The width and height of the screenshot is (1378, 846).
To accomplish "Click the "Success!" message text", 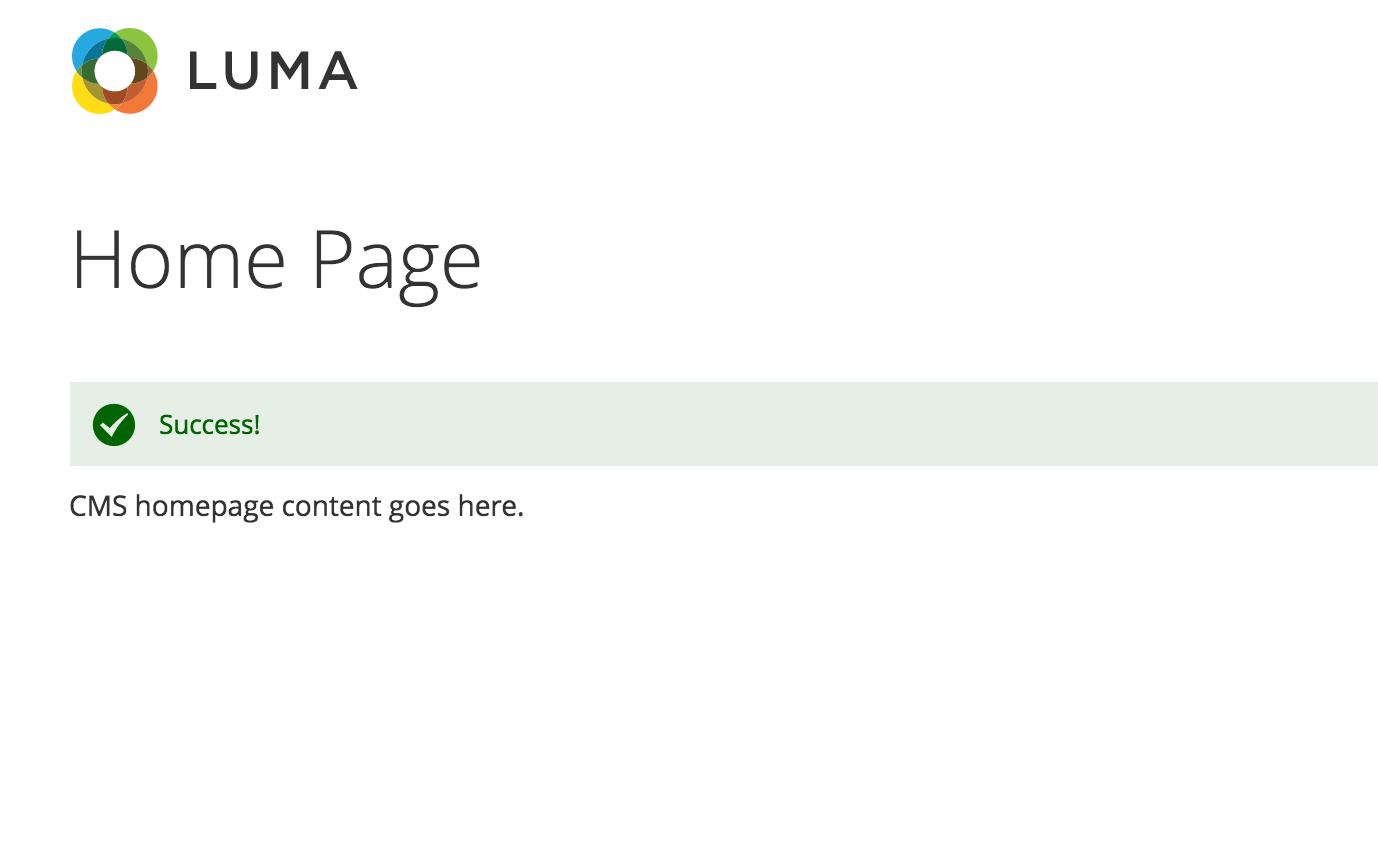I will point(209,425).
